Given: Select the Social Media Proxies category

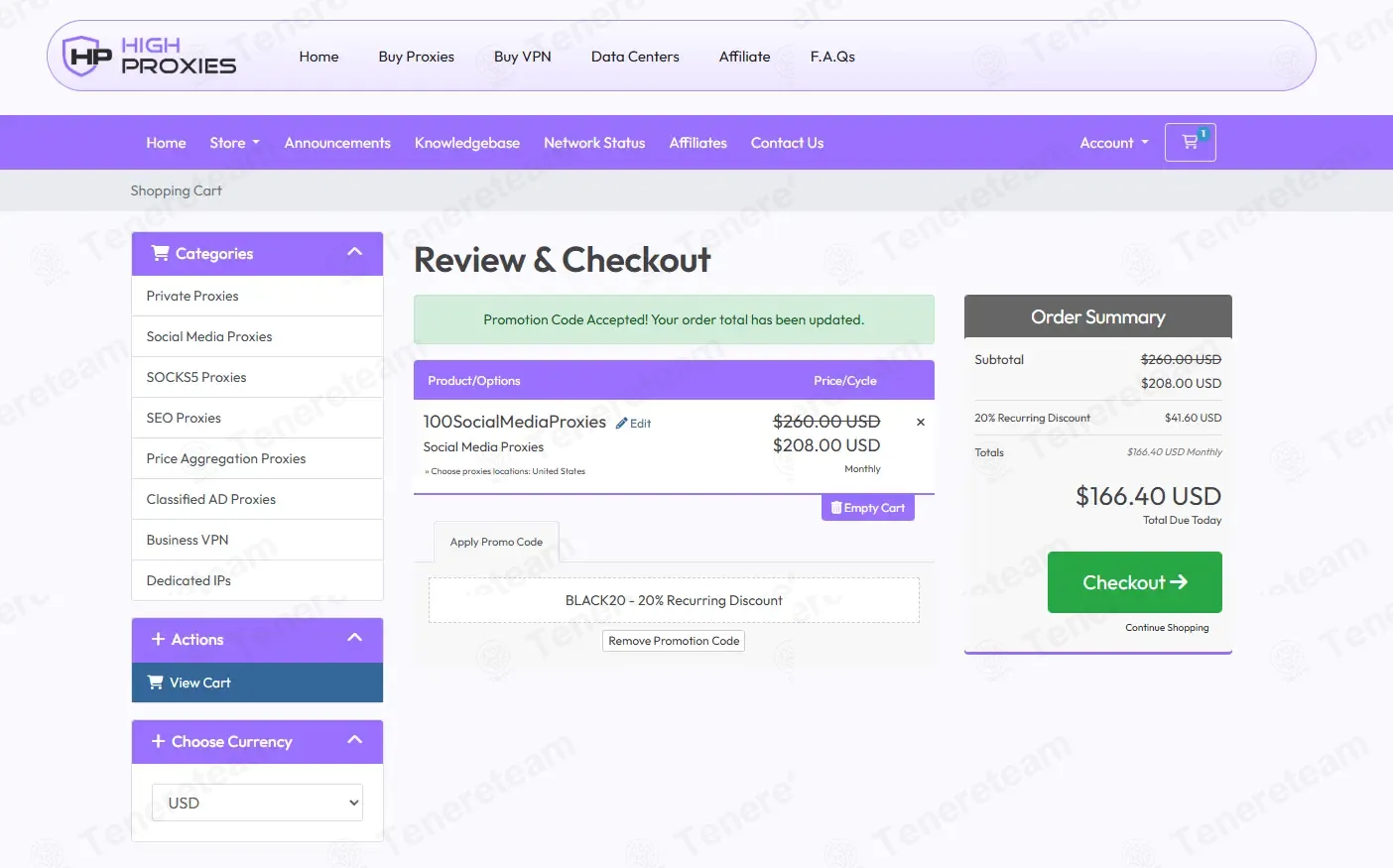Looking at the screenshot, I should click(x=257, y=336).
